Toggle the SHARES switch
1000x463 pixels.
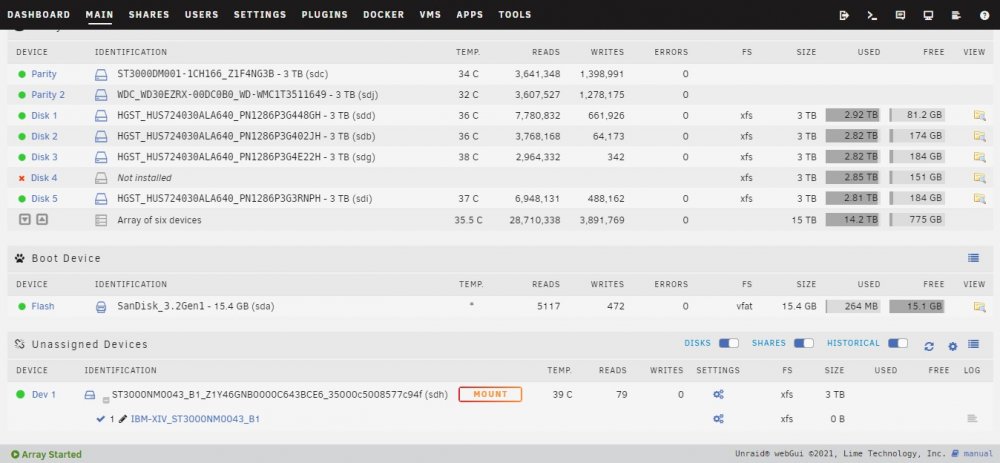pyautogui.click(x=804, y=343)
